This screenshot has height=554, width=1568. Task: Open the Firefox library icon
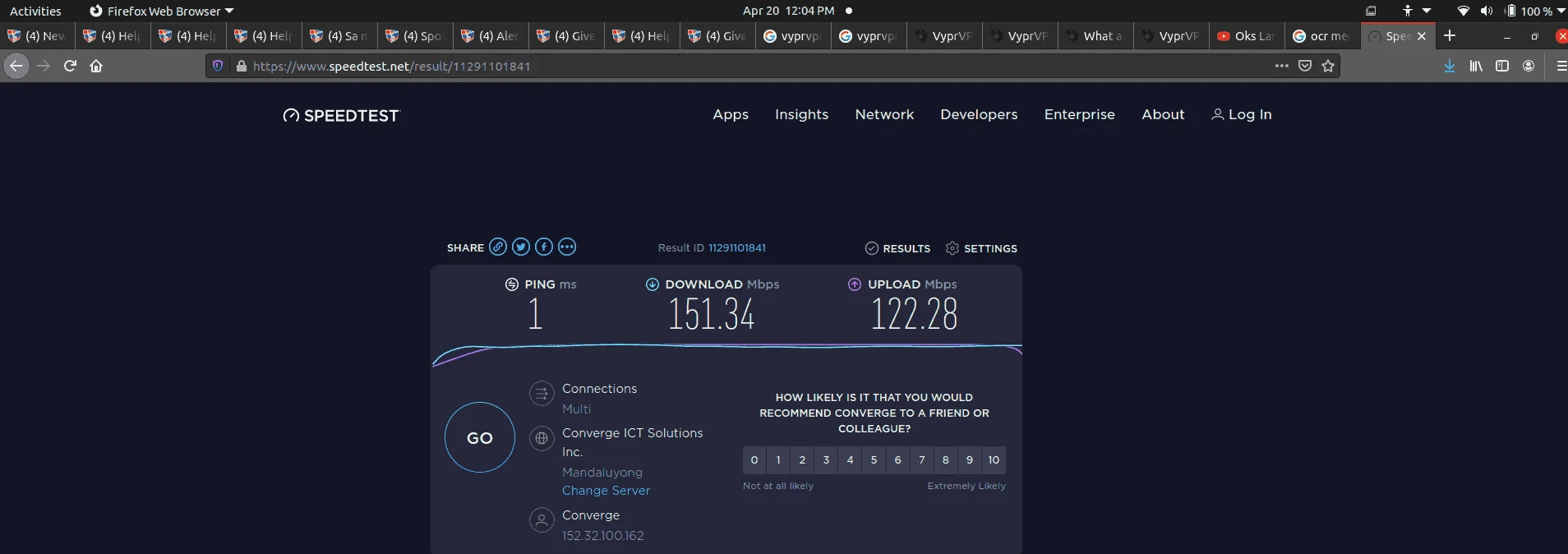point(1476,66)
